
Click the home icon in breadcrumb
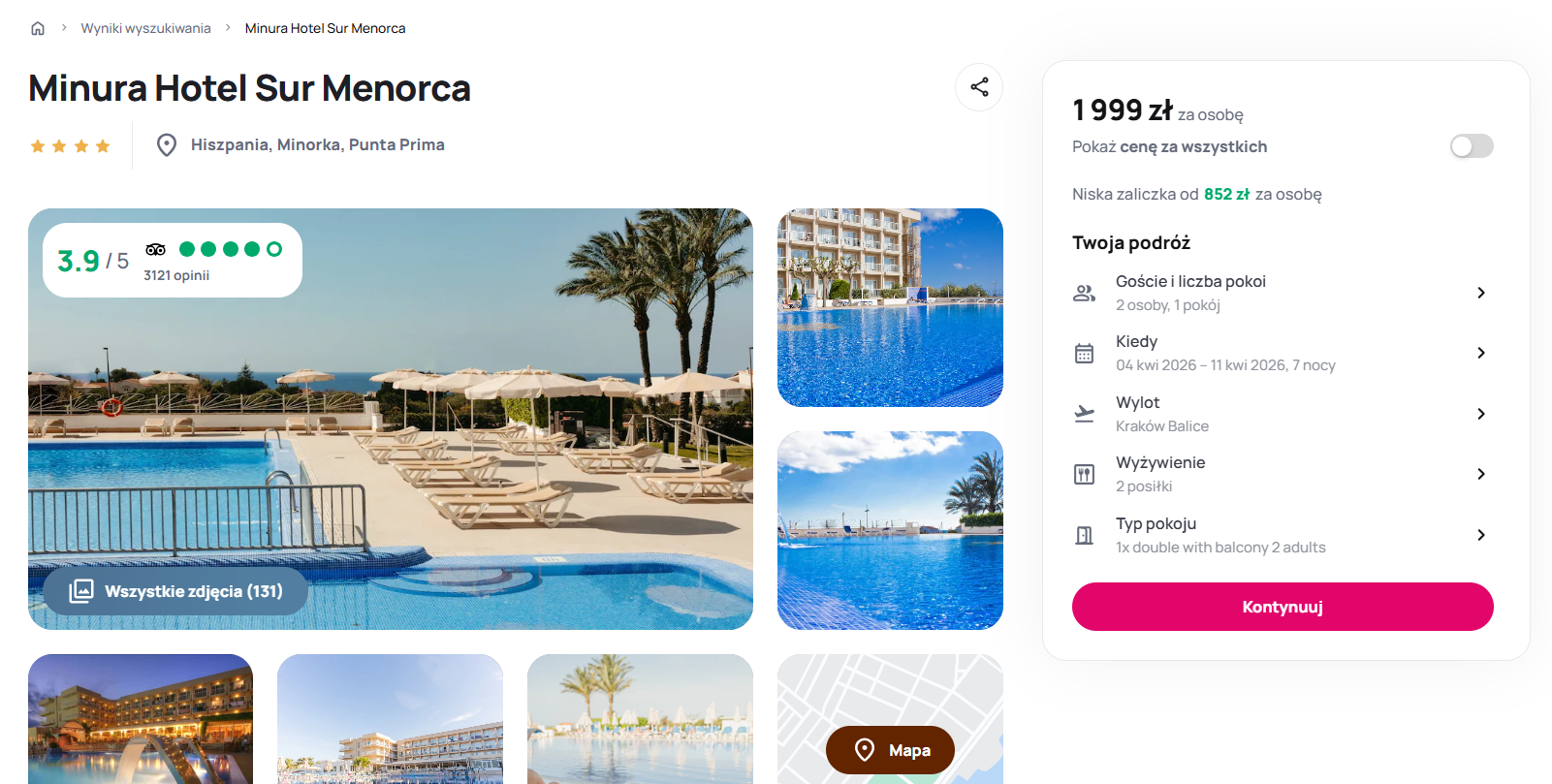click(38, 28)
